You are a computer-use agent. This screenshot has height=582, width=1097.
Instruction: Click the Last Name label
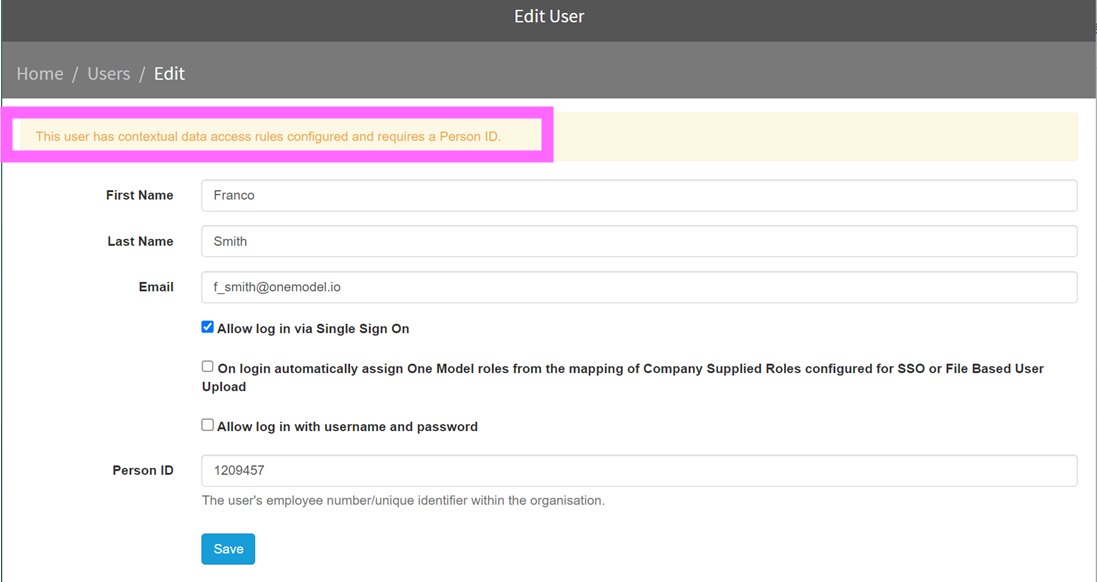coord(140,241)
